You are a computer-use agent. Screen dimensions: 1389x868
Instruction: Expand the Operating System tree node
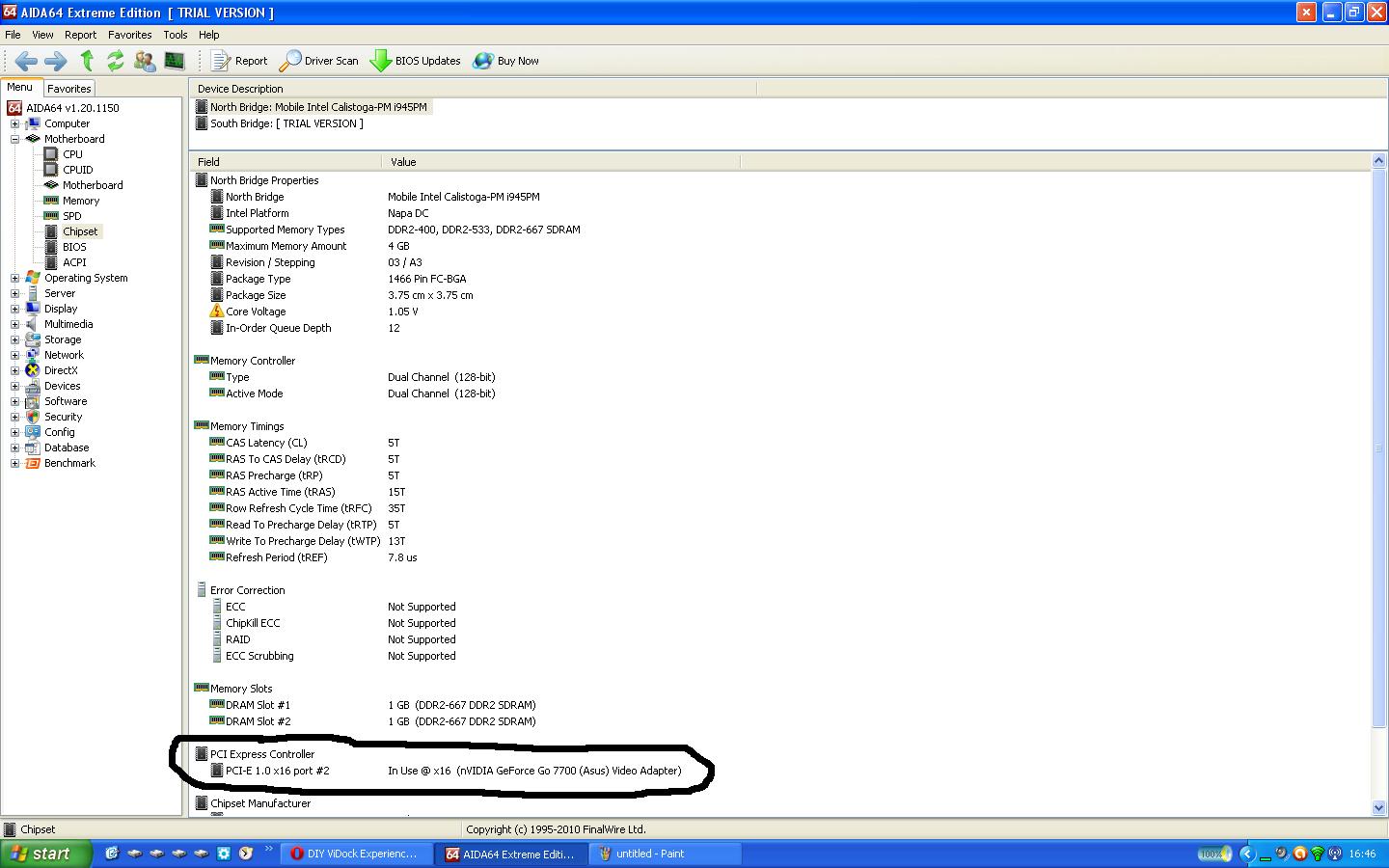(14, 278)
